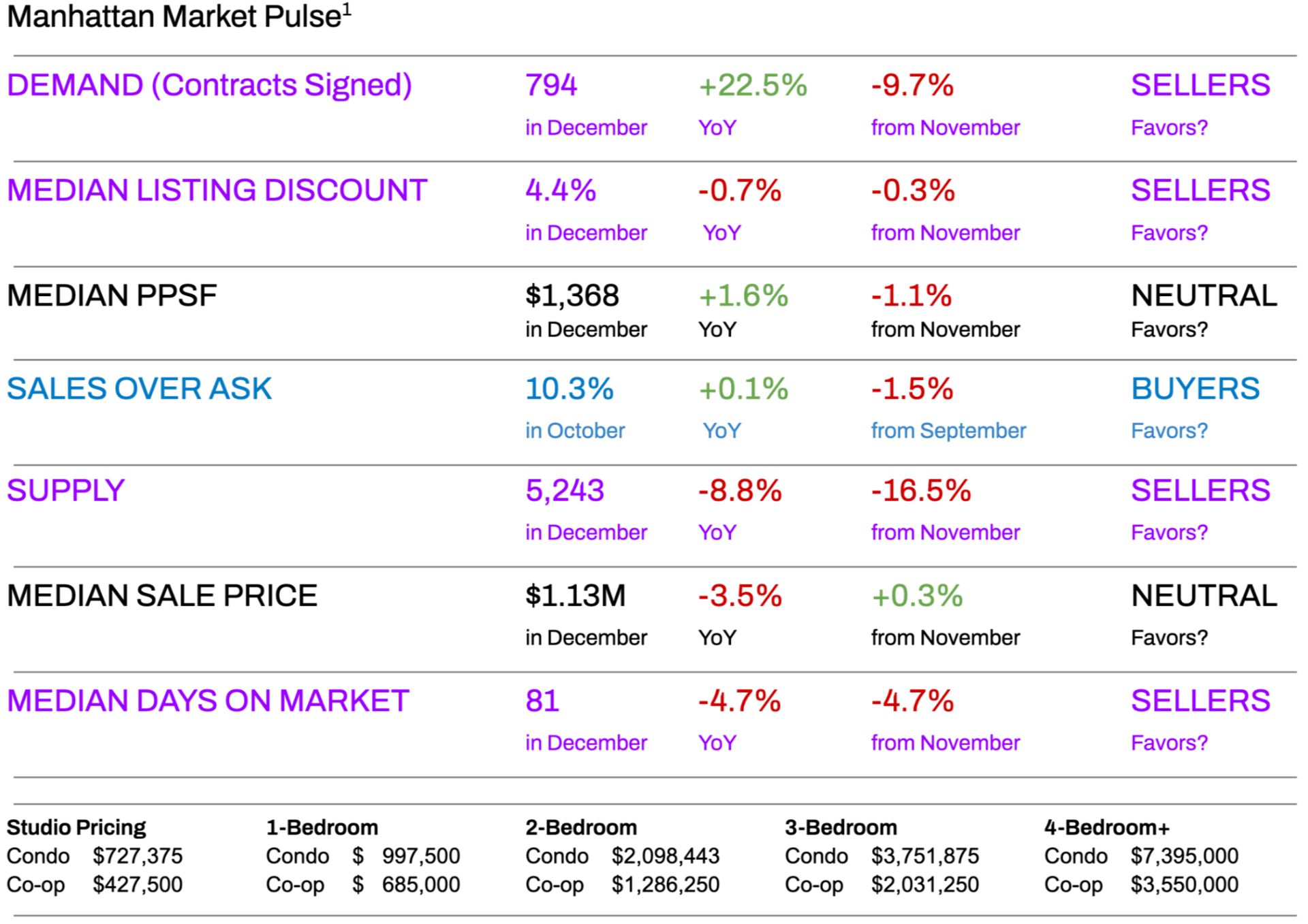This screenshot has width=1308, height=924.
Task: Select the BUYERS market indicator label
Action: tap(1195, 389)
